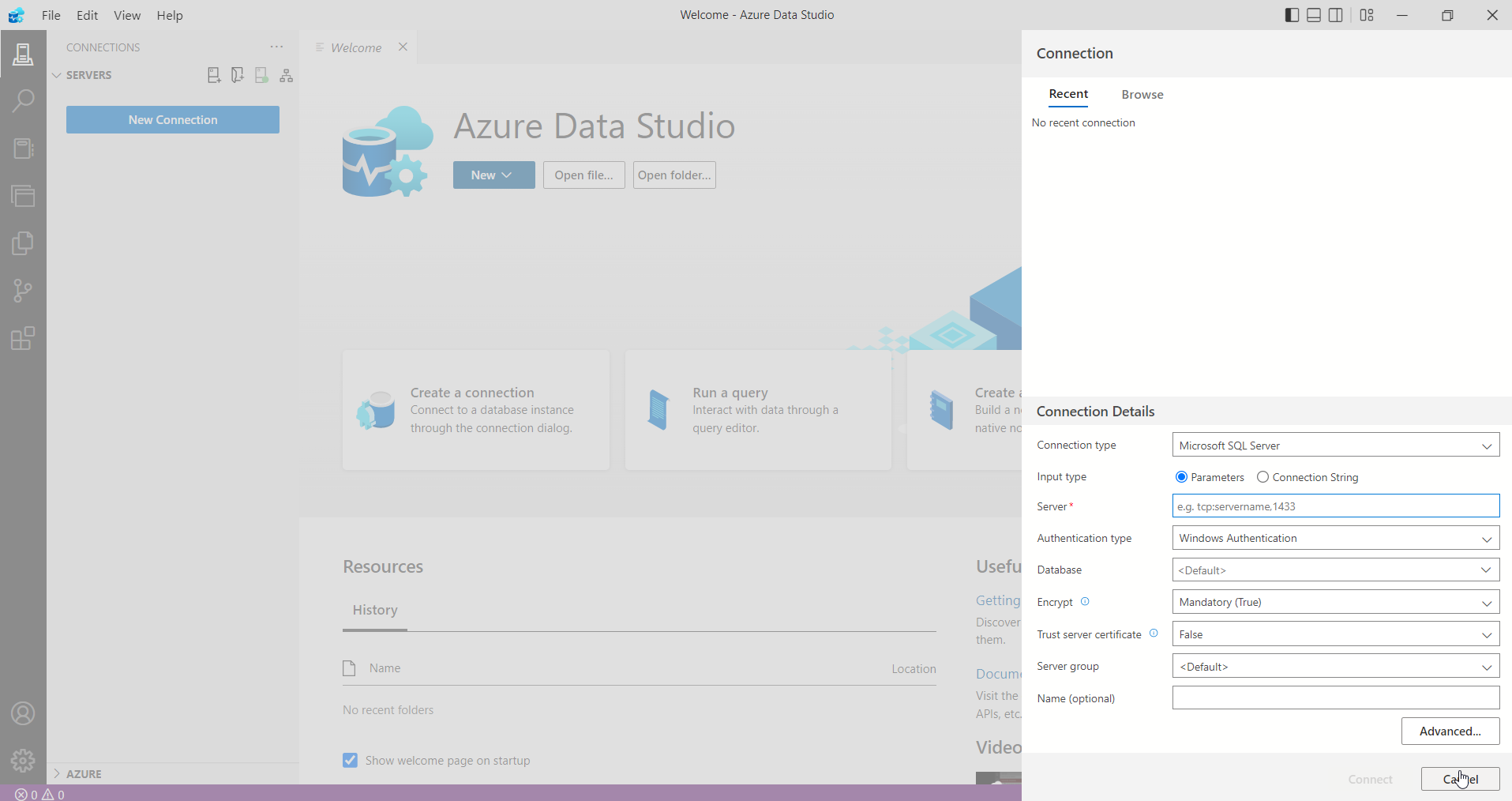Open the Search view in activity bar
The image size is (1512, 801).
23,101
